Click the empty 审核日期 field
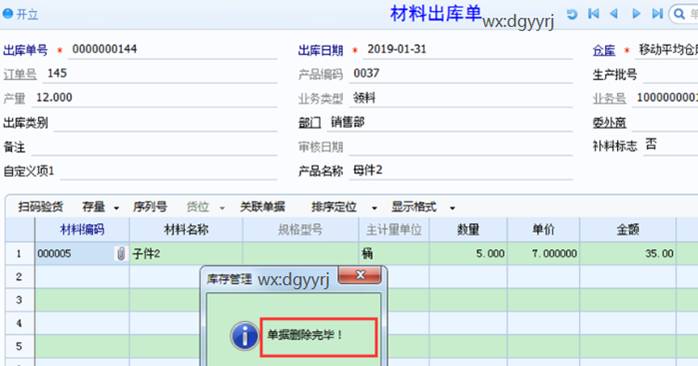This screenshot has width=698, height=366. click(461, 146)
